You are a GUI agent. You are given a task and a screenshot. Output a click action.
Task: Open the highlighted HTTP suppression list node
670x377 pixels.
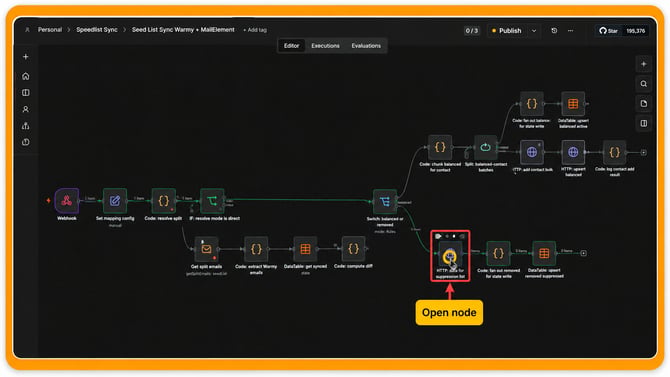450,255
